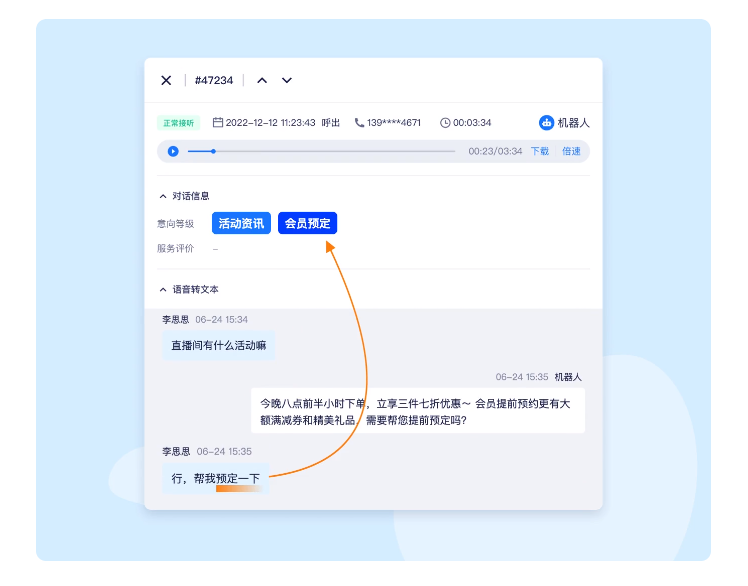Click message 行，帮我预定一下

point(216,478)
